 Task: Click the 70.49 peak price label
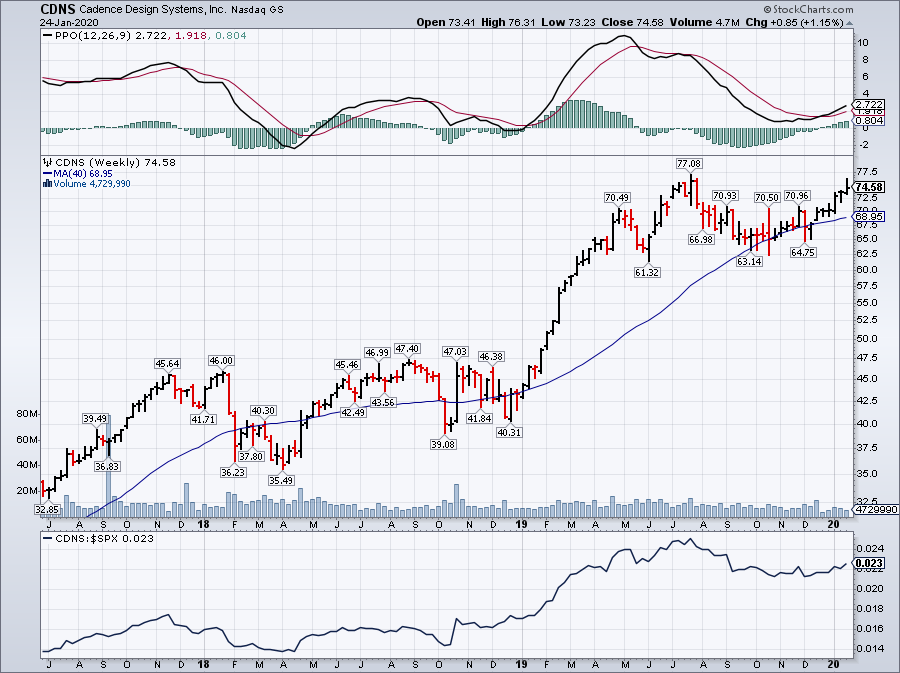[x=617, y=198]
